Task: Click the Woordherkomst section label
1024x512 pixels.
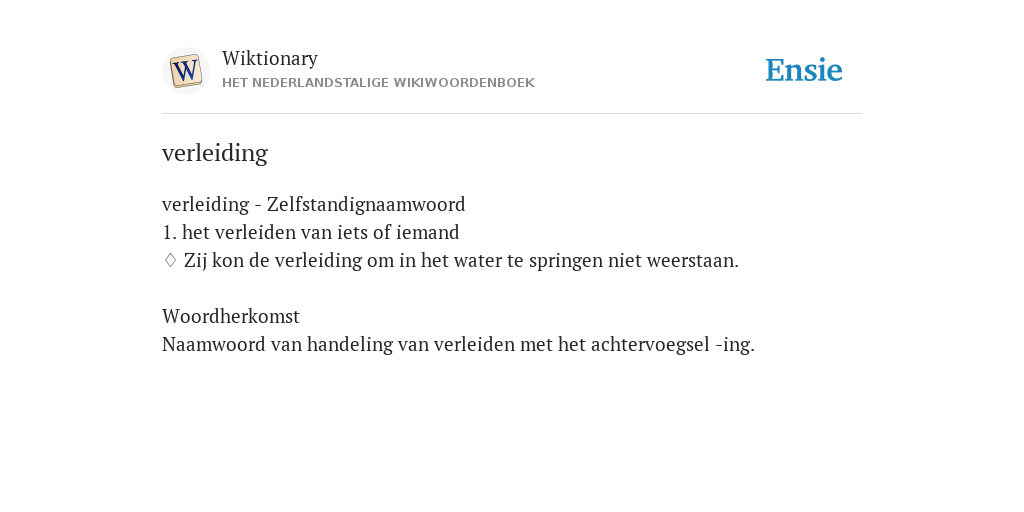Action: (231, 317)
